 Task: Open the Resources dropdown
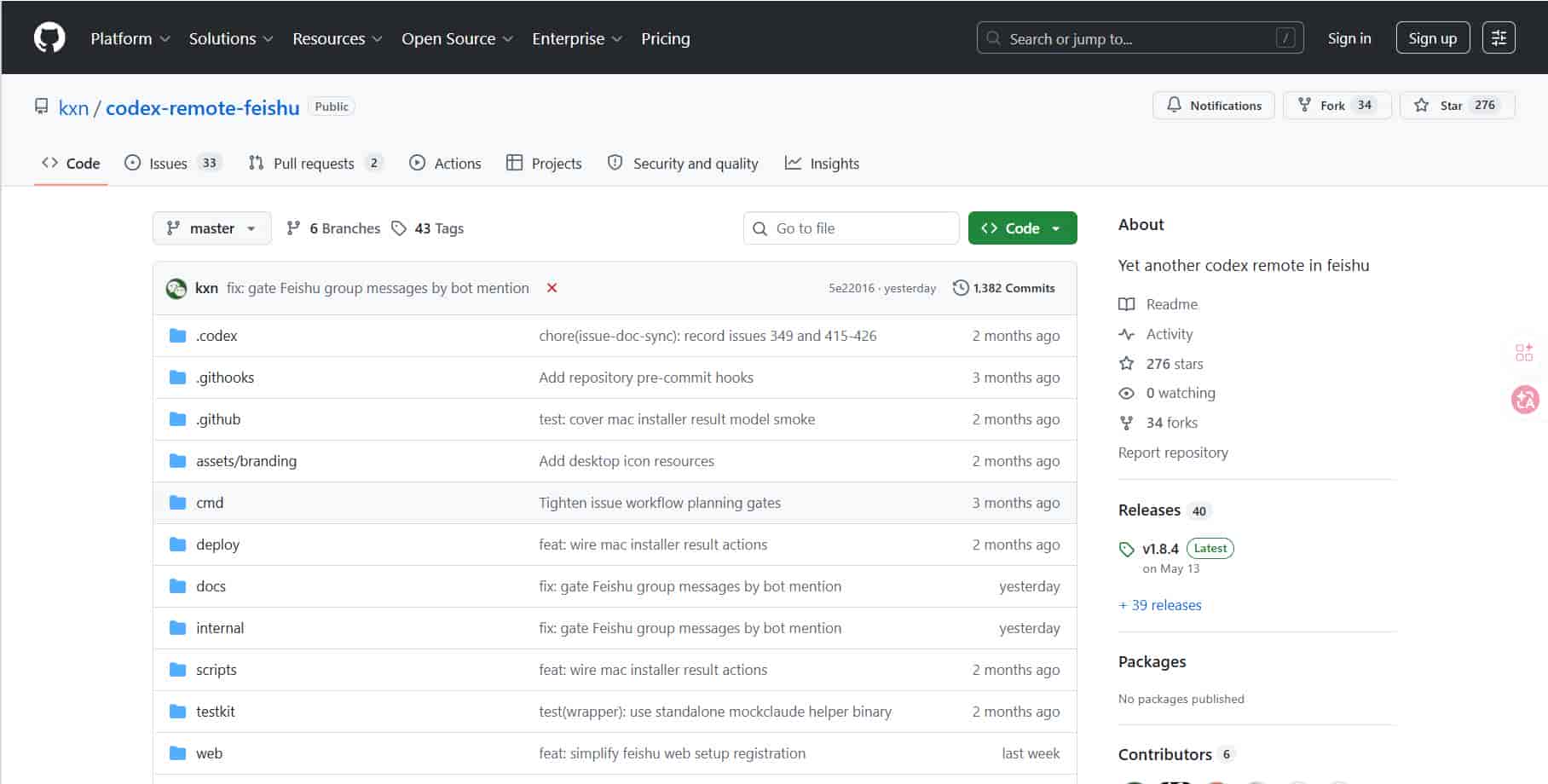[x=338, y=38]
